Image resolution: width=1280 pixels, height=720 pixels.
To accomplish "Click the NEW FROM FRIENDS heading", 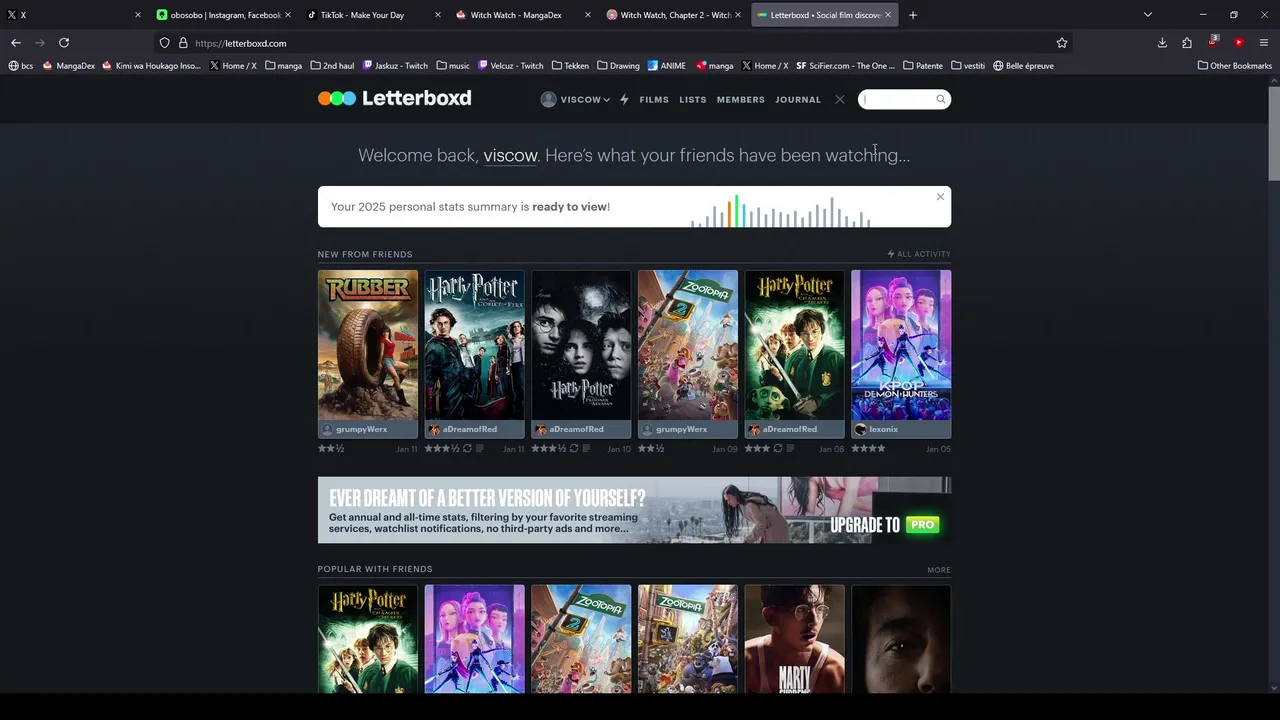I will (x=365, y=254).
